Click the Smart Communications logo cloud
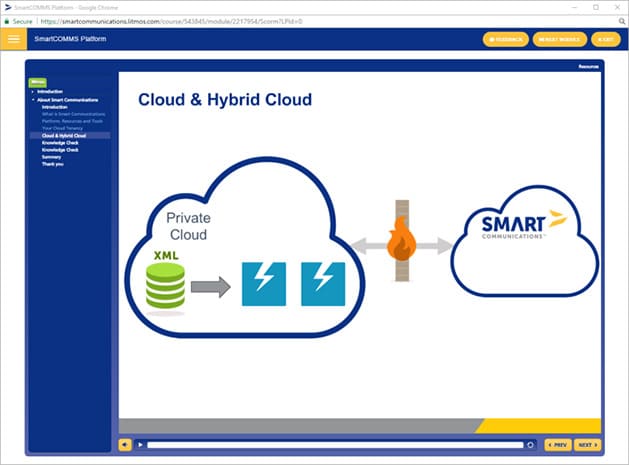Image resolution: width=629 pixels, height=465 pixels. [524, 243]
